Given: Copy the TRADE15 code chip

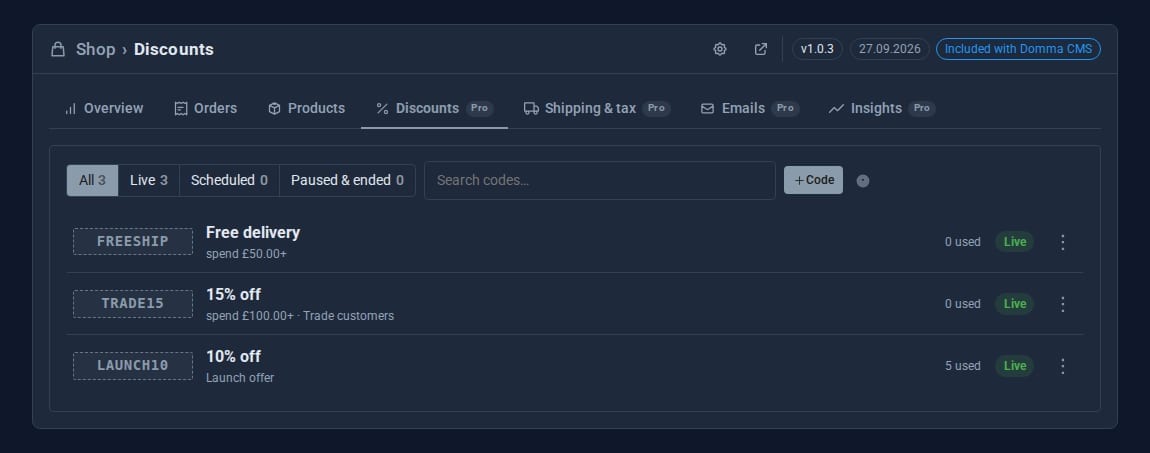Looking at the screenshot, I should pyautogui.click(x=133, y=303).
